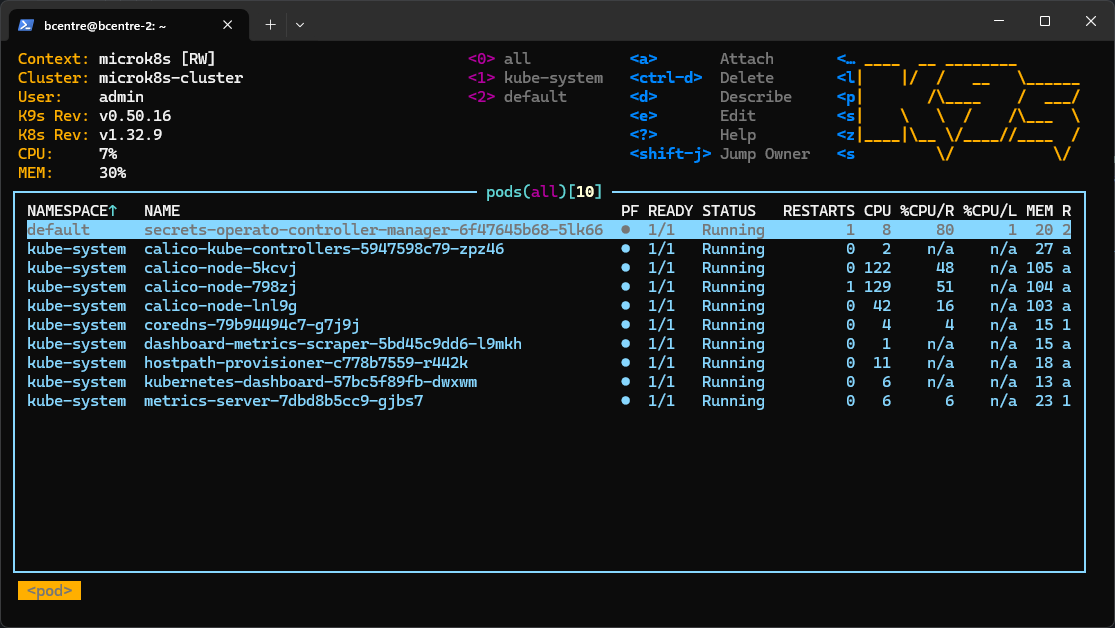1115x628 pixels.
Task: Choose the kube-system namespace shortcut
Action: [x=553, y=78]
